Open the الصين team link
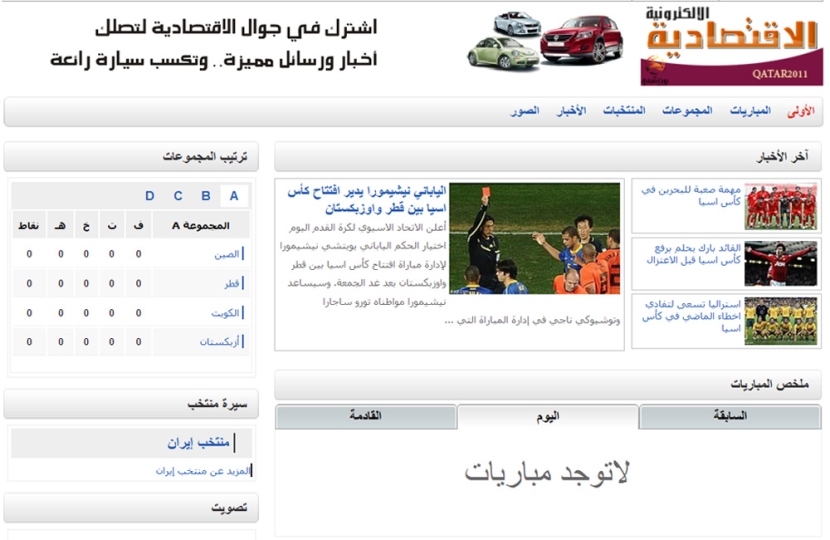This screenshot has height=540, width=830. 227,255
